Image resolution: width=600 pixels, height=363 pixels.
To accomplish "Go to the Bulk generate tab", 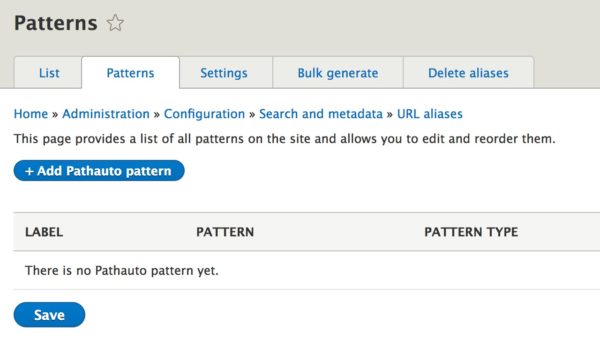I will pyautogui.click(x=338, y=73).
